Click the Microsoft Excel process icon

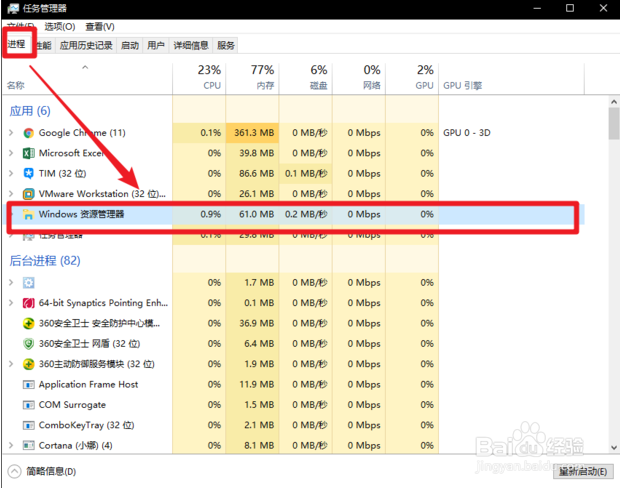[x=28, y=153]
